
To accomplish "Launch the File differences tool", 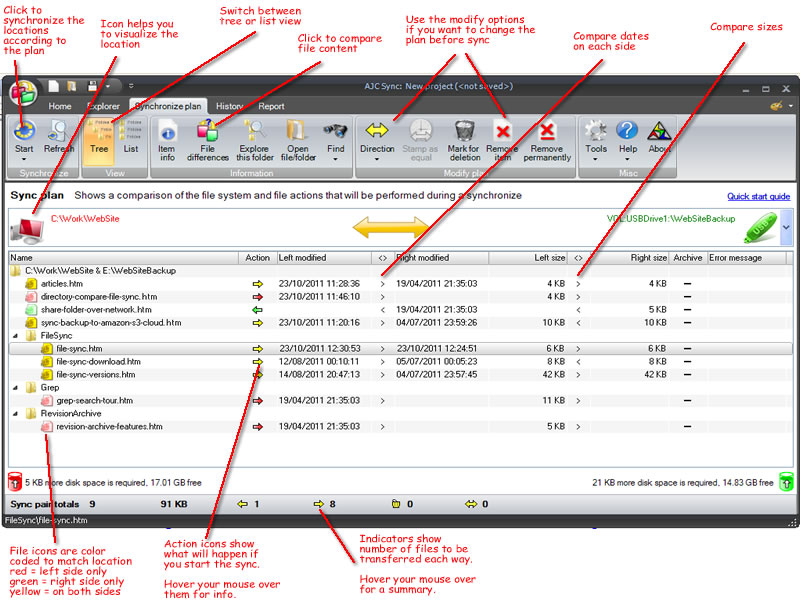I will tap(207, 131).
